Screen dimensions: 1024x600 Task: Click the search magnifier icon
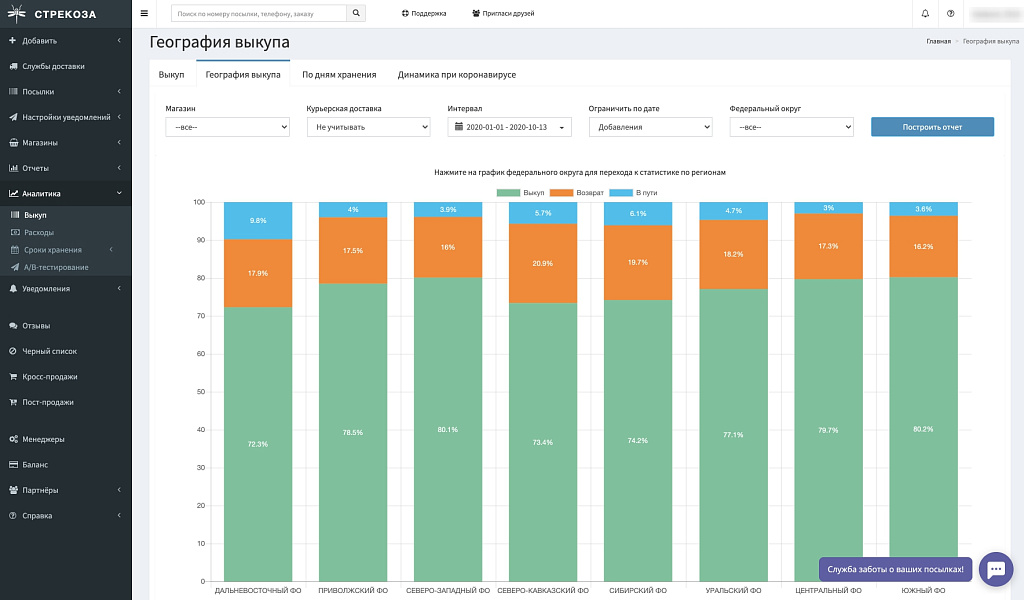pyautogui.click(x=358, y=14)
